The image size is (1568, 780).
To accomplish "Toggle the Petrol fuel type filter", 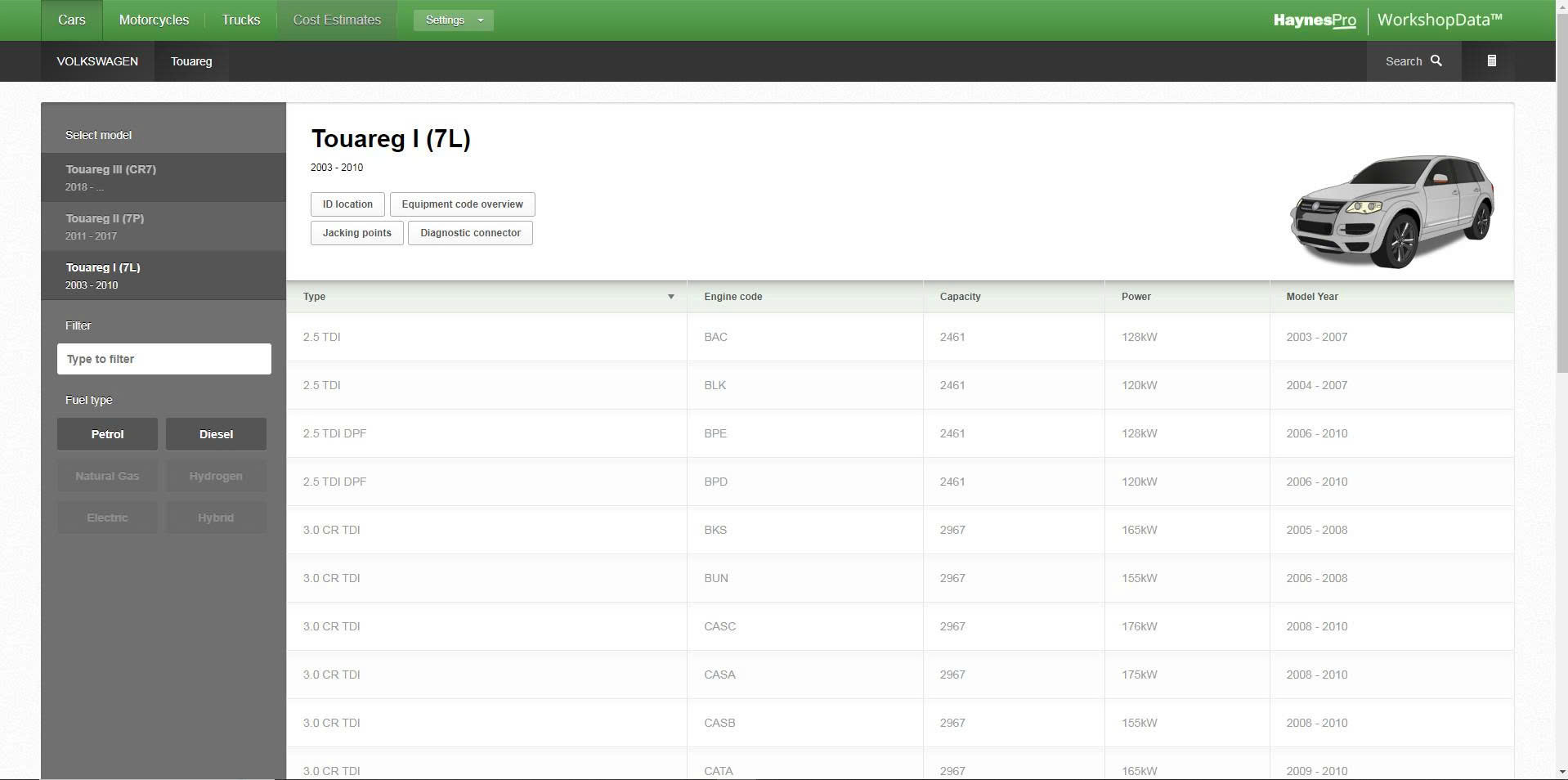I will (x=107, y=434).
